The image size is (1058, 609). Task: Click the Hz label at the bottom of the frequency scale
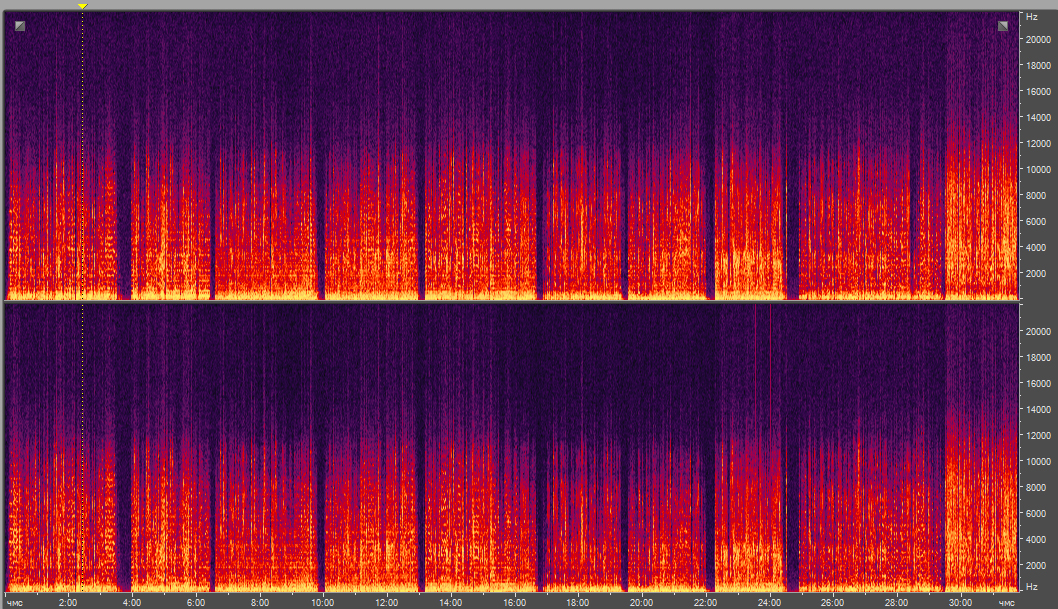(x=1029, y=585)
